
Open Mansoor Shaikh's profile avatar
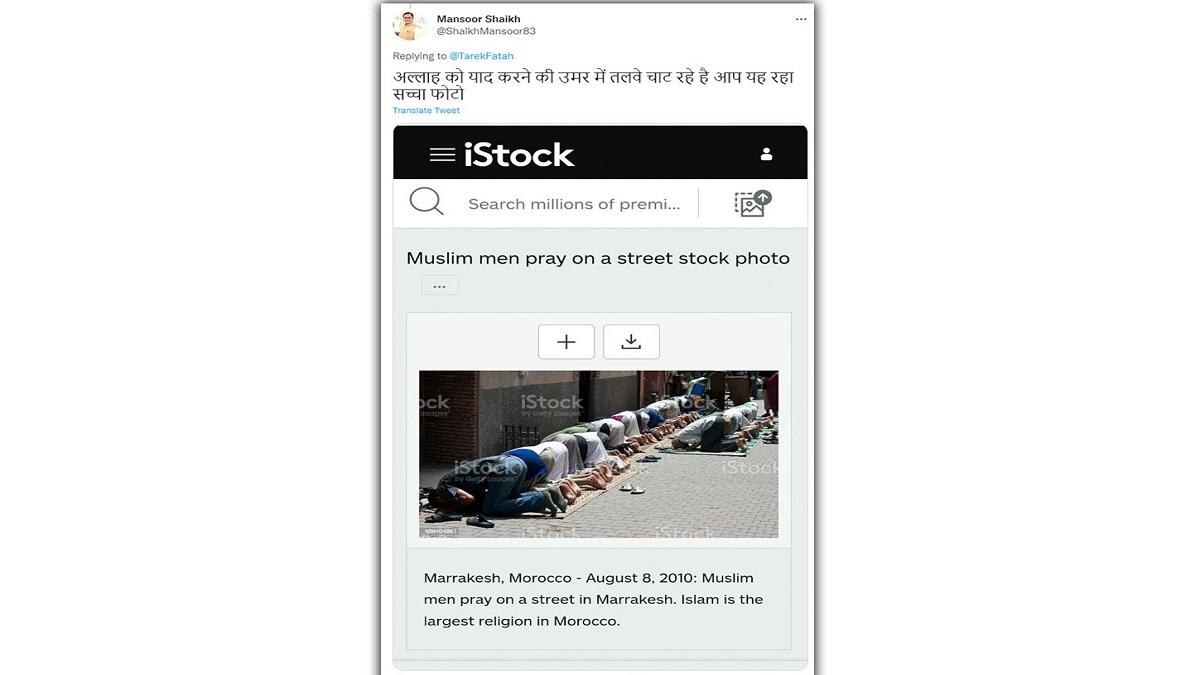coord(409,25)
